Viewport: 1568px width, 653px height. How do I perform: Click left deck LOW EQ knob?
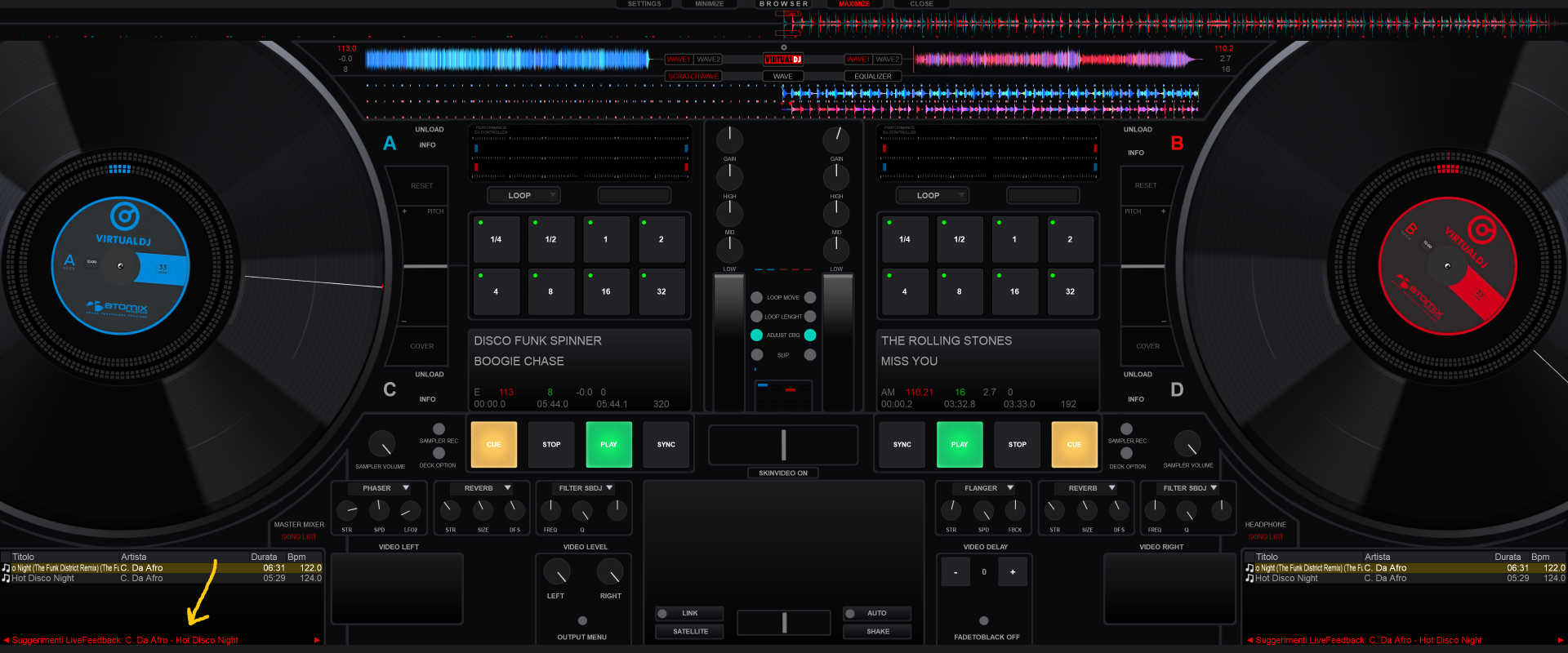point(729,249)
